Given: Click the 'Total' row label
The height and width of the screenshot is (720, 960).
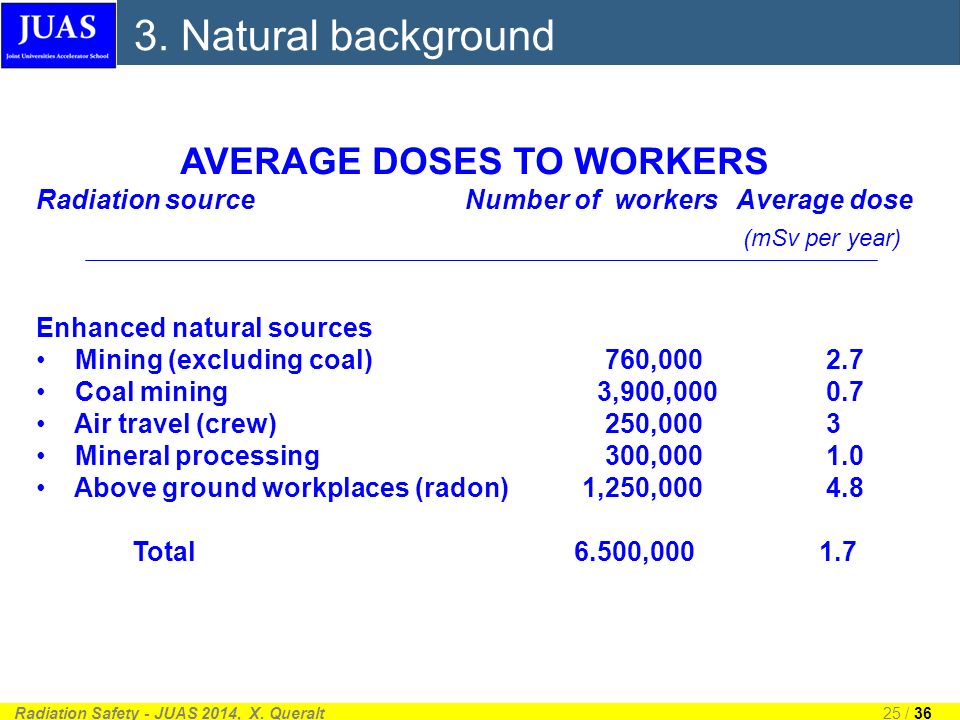Looking at the screenshot, I should pos(164,552).
